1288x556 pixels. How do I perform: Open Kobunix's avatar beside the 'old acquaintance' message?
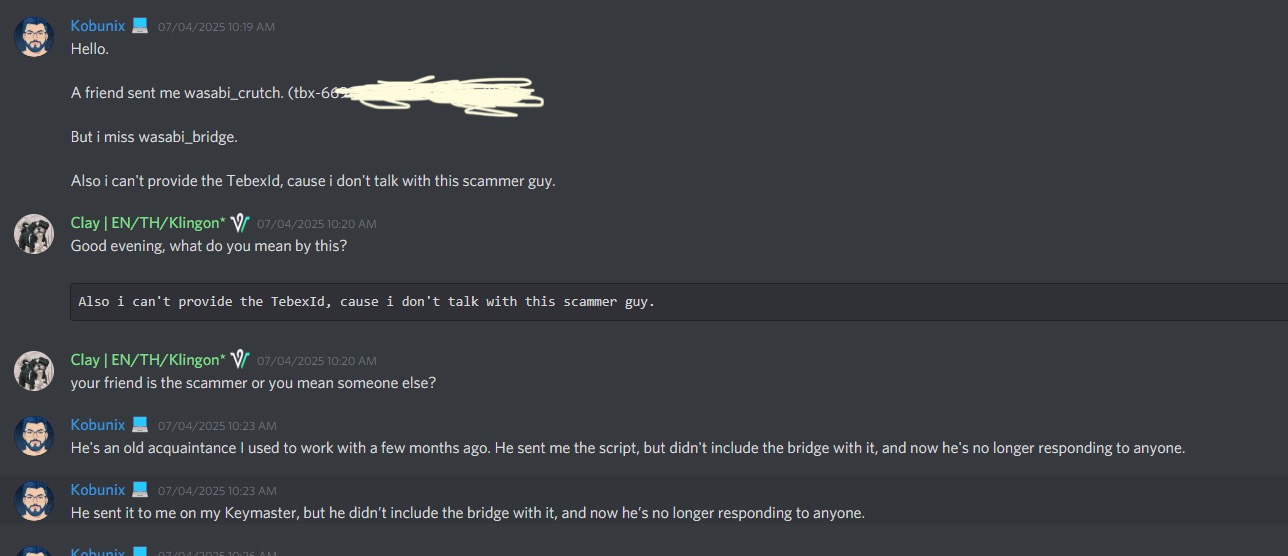pyautogui.click(x=34, y=436)
